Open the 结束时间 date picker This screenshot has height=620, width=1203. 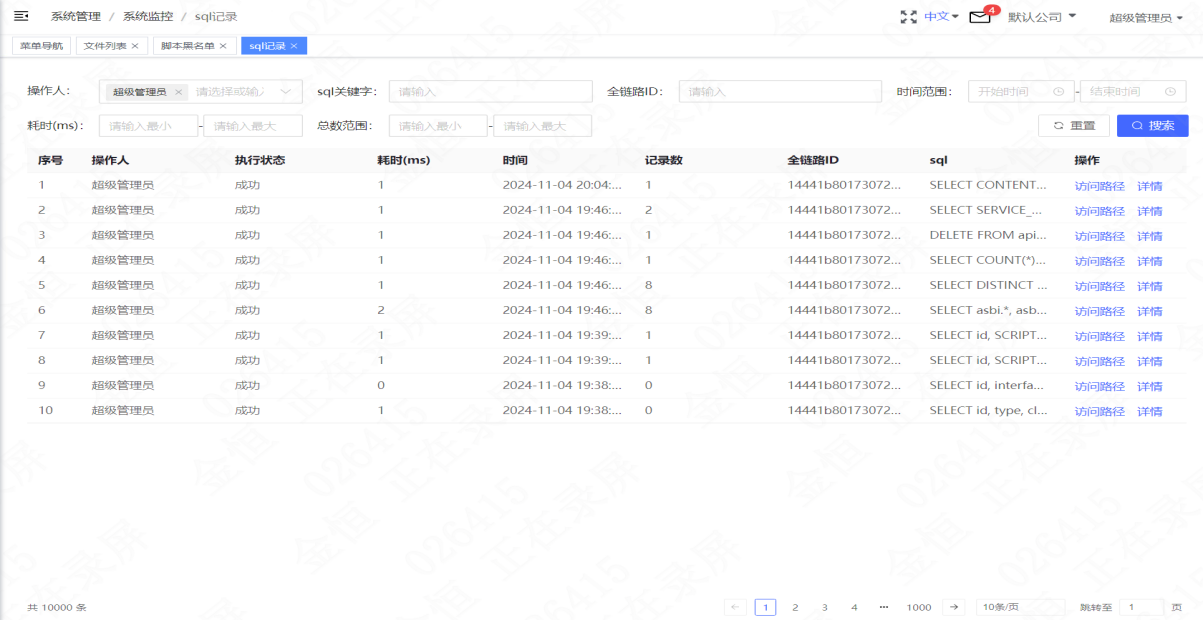click(x=1133, y=92)
